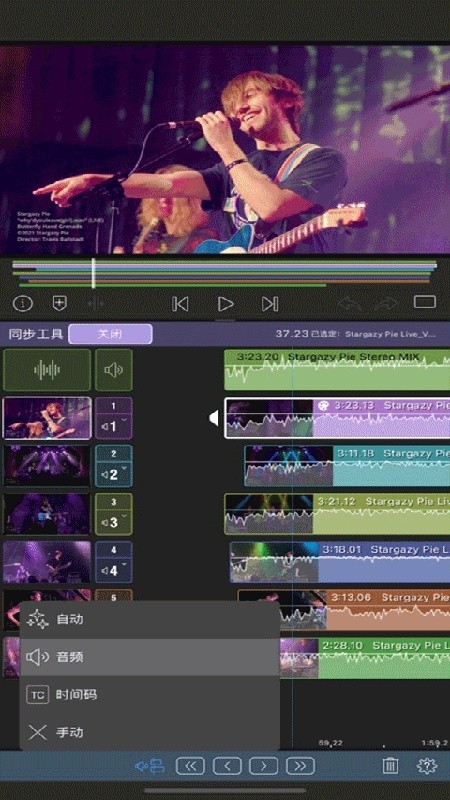
Task: Select the angle 3 thumbnail
Action: click(47, 514)
